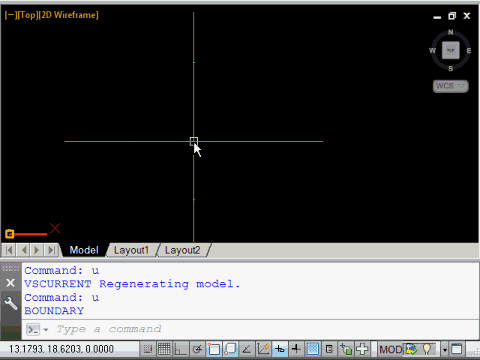Viewport: 480px width, 360px height.
Task: Toggle Dynamic Input in status bar
Action: [x=280, y=349]
